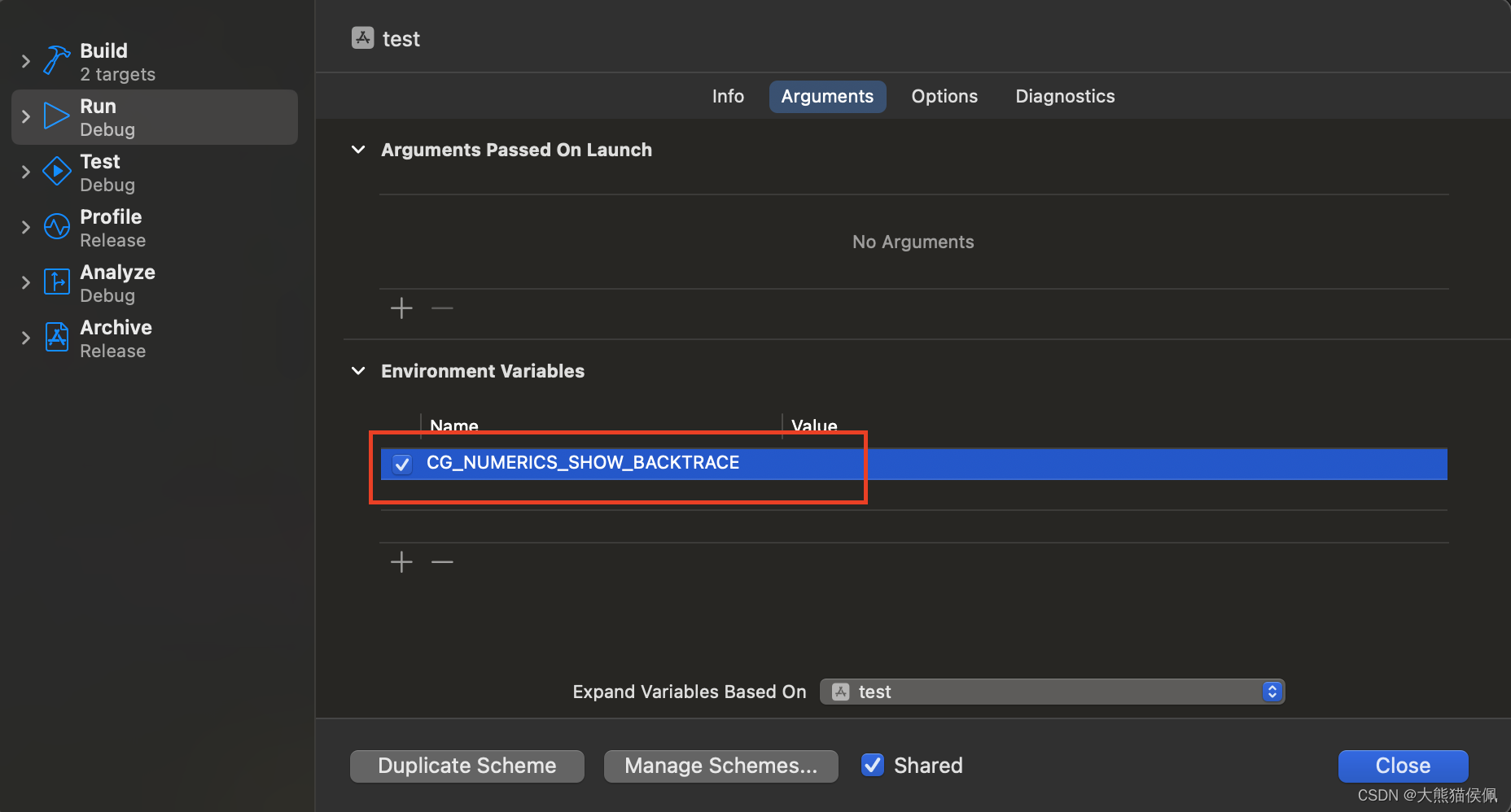Click the value cell of CG_NUMERICS_SHOW_BACKTRACE
Viewport: 1511px width, 812px height.
pyautogui.click(x=1115, y=464)
